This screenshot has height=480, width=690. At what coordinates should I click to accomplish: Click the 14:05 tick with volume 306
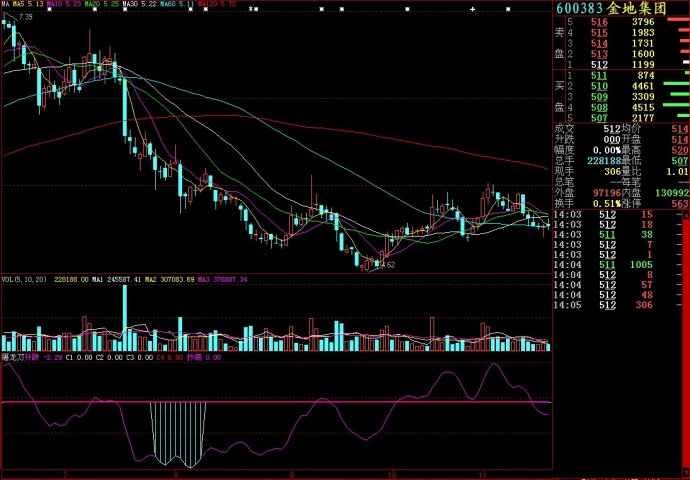(x=603, y=305)
